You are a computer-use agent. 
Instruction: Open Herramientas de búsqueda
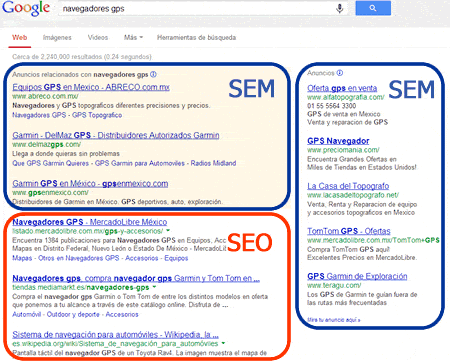click(196, 37)
